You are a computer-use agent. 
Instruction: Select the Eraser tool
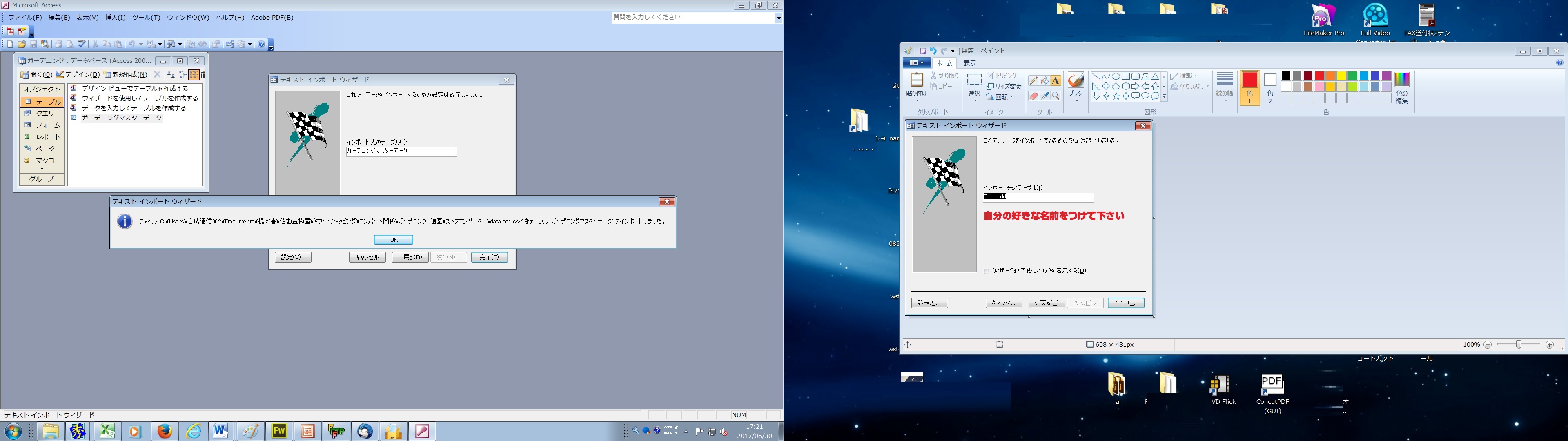1033,96
